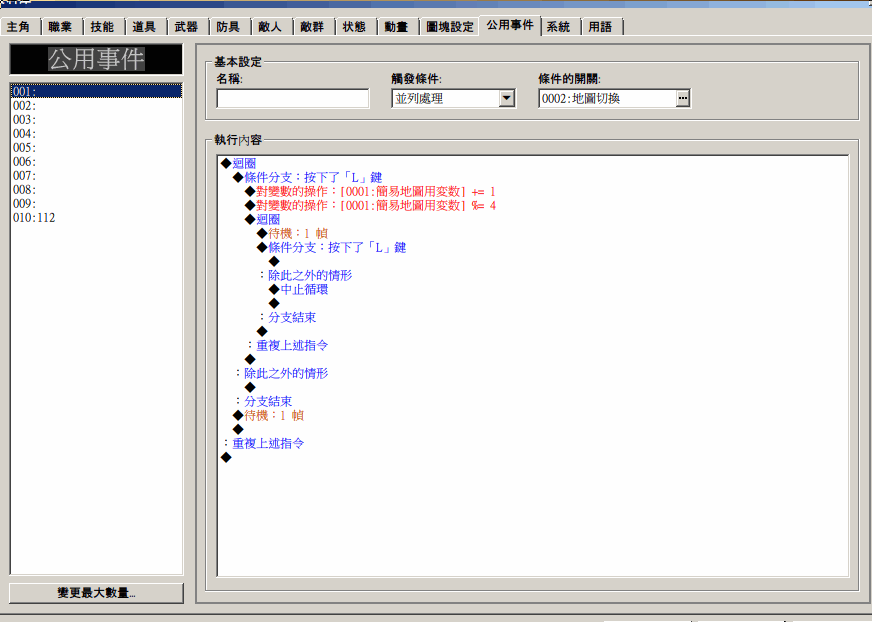Screen dimensions: 872x622
Task: Open the 用語 tab
Action: pos(601,27)
